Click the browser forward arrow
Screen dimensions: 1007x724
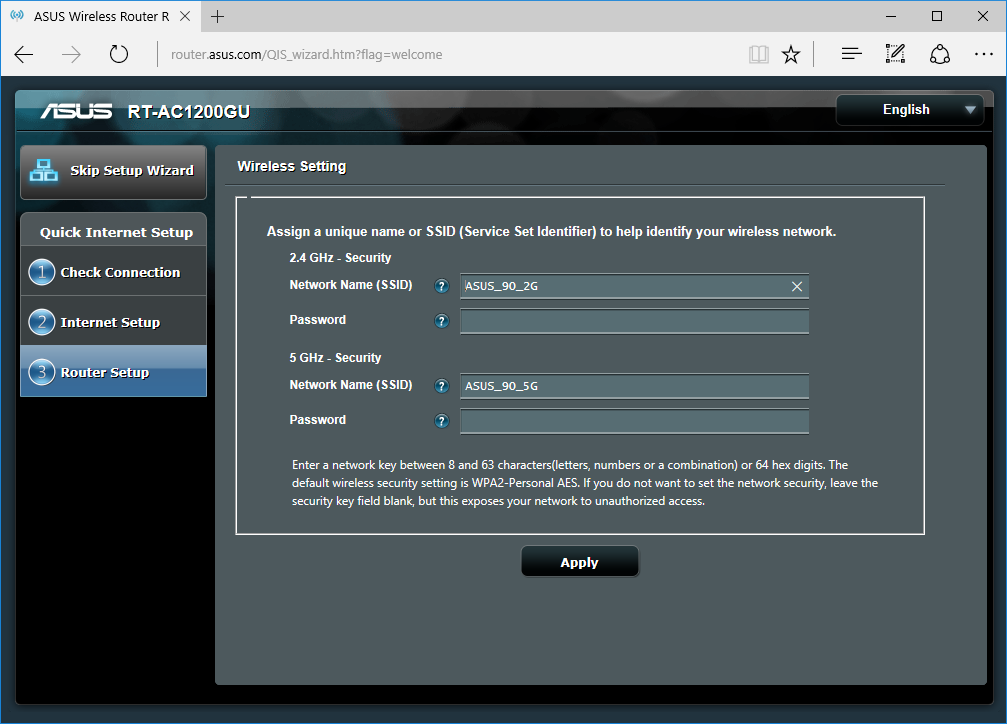click(x=71, y=55)
